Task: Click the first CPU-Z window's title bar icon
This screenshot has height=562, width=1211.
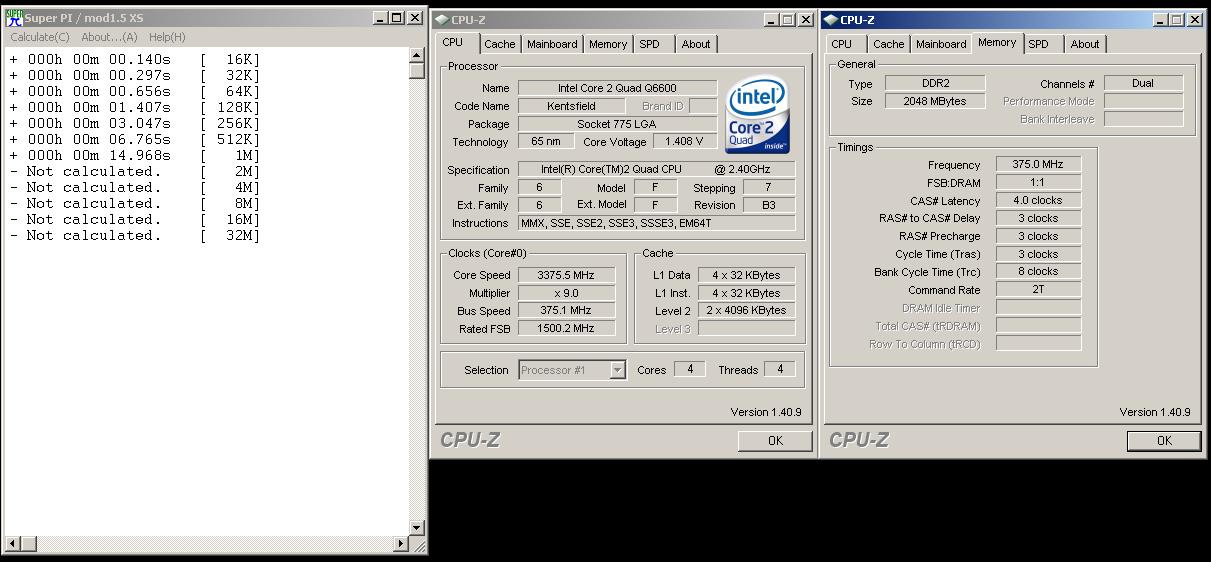Action: 441,19
